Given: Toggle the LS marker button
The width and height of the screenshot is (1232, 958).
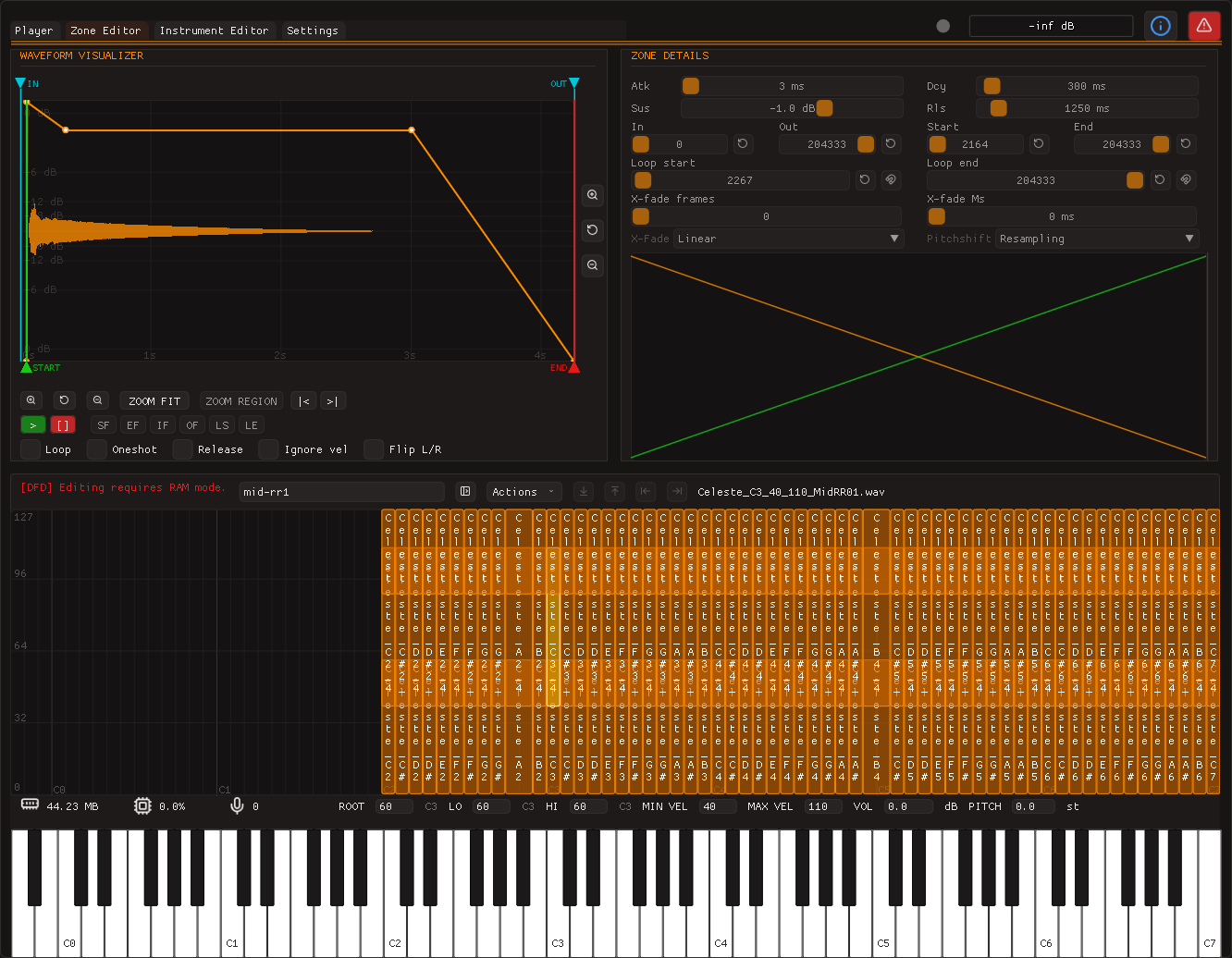Looking at the screenshot, I should (222, 425).
